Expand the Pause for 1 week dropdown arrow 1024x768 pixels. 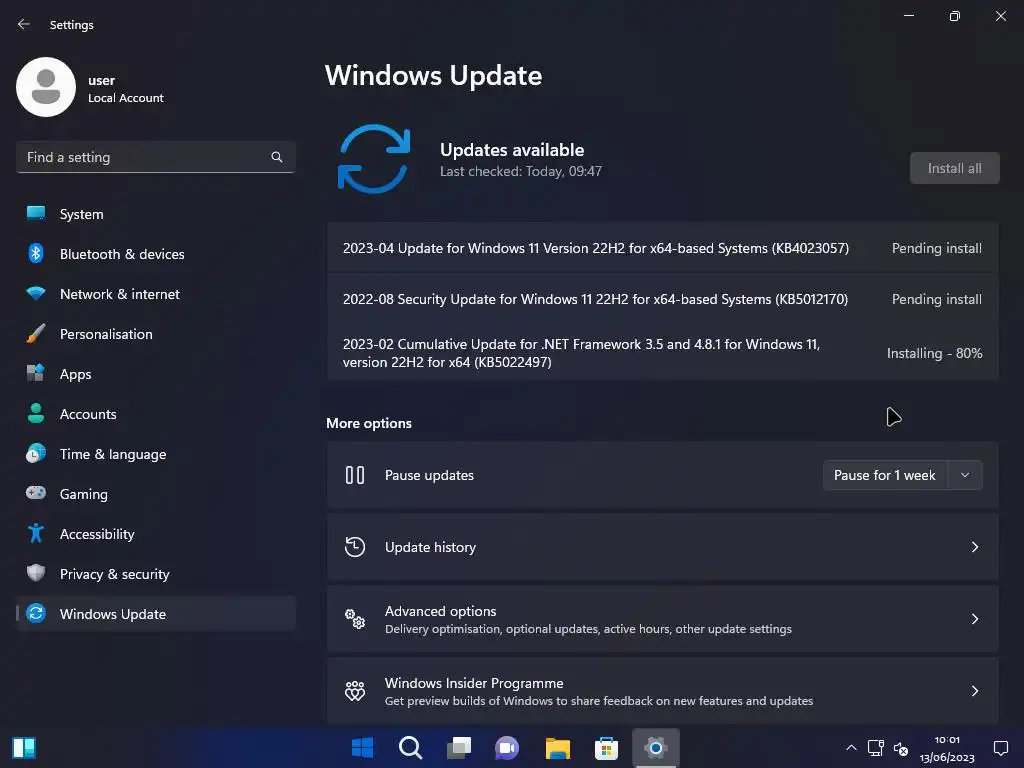point(965,475)
